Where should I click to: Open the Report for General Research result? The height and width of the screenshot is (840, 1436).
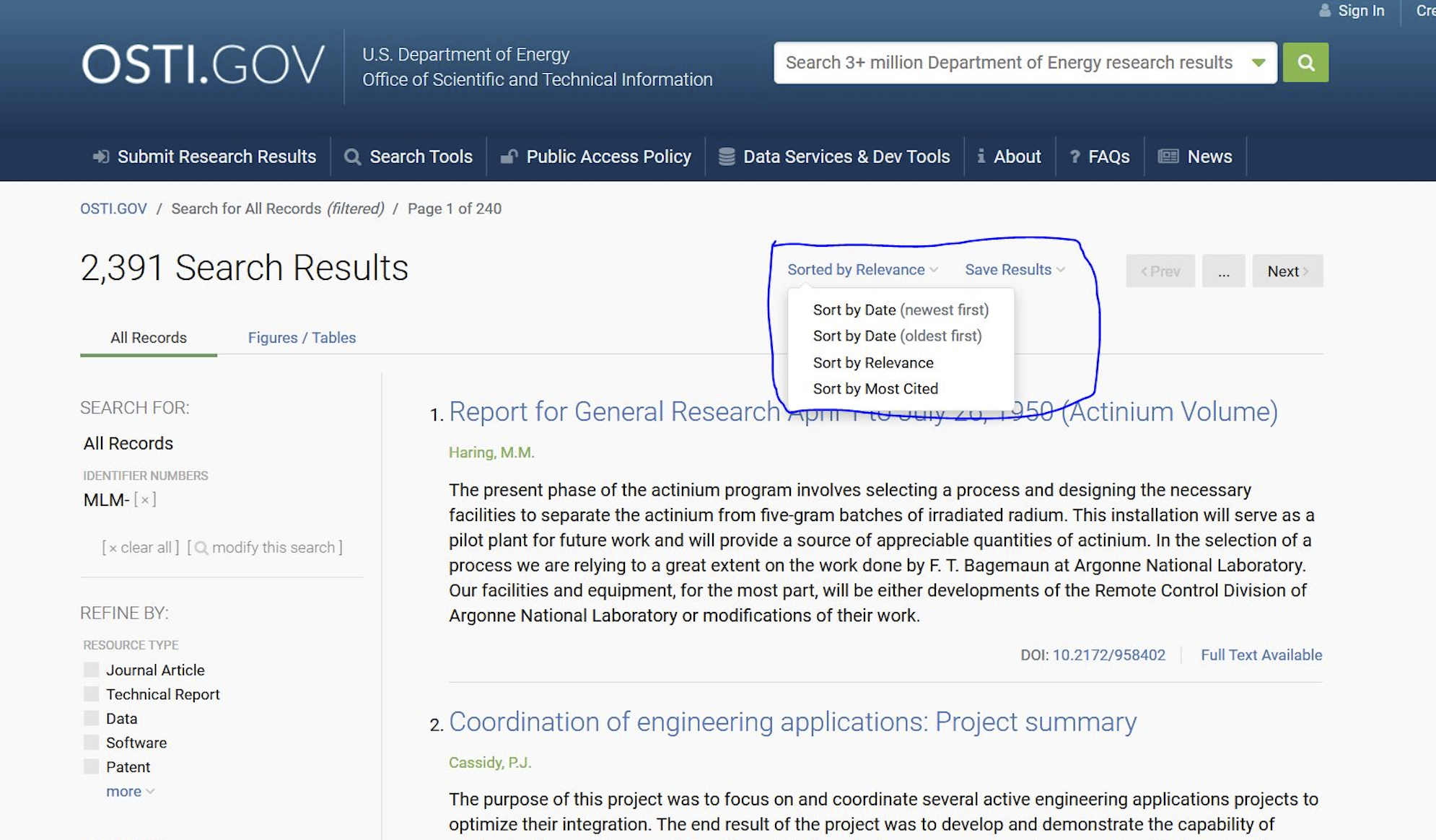coord(863,411)
